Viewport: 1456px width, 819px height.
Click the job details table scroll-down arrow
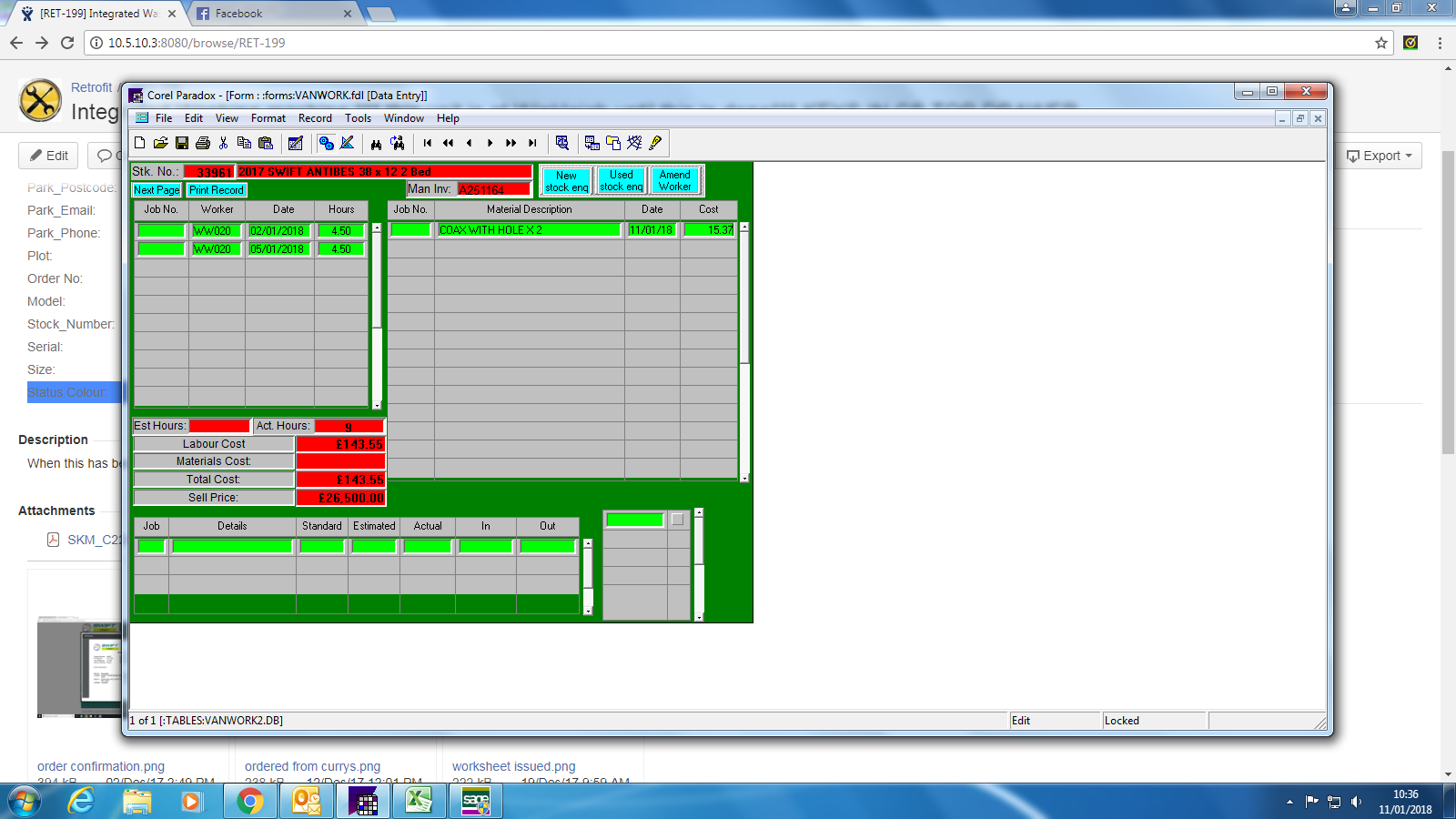pyautogui.click(x=588, y=611)
